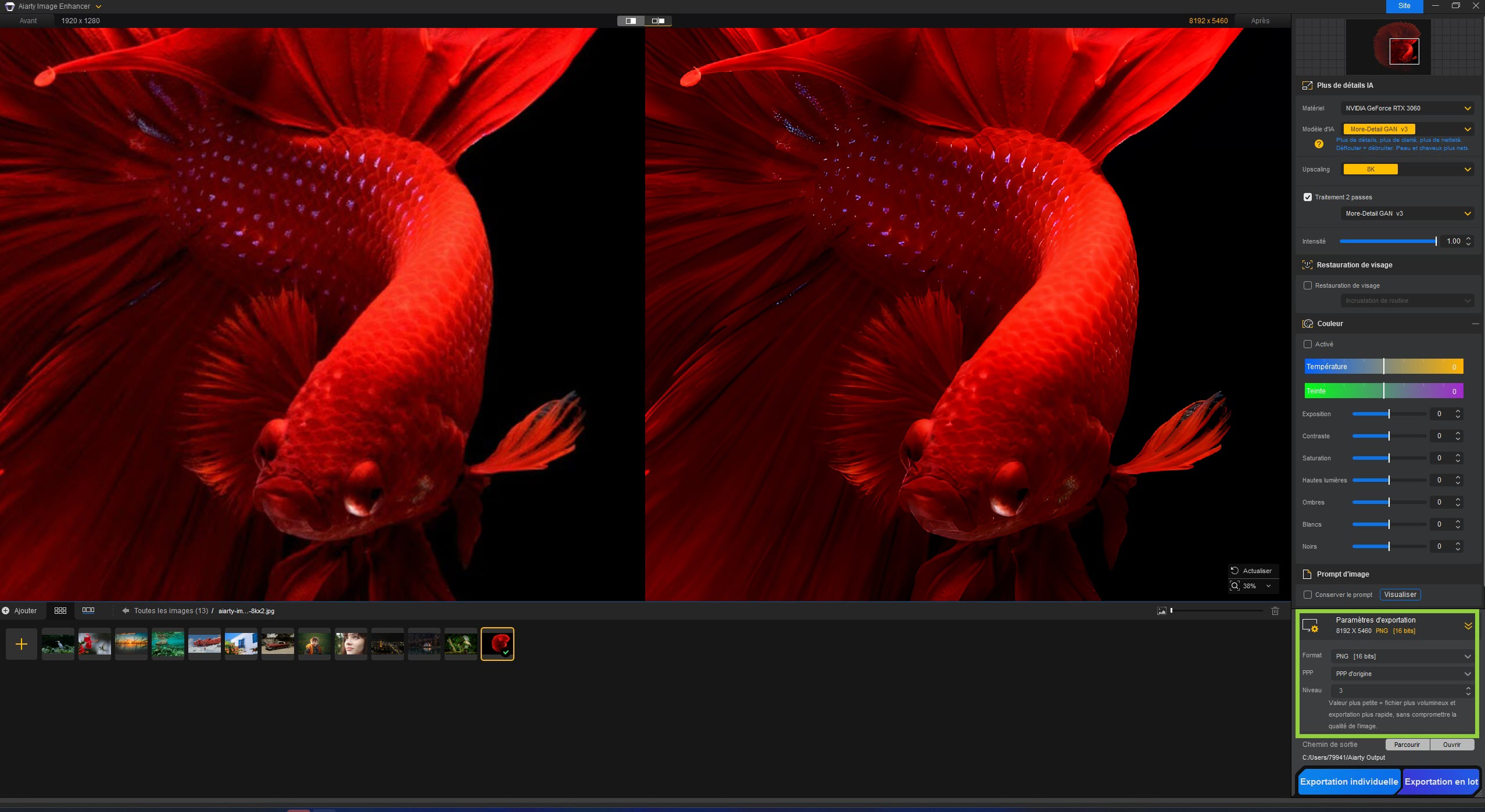Click the yellow plus add-image tile
The width and height of the screenshot is (1485, 812).
coord(22,644)
